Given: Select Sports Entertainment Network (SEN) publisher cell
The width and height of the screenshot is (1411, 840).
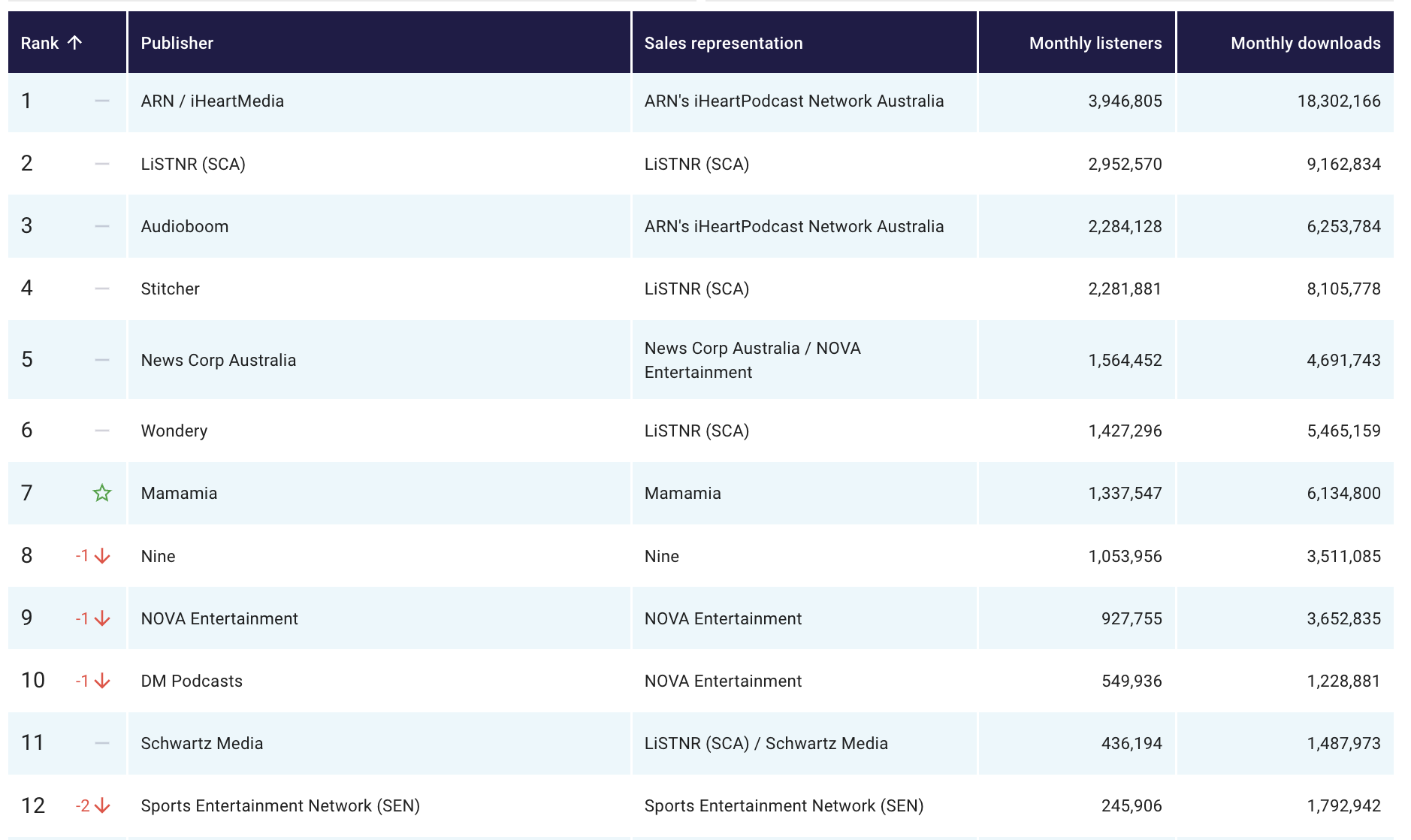Looking at the screenshot, I should tap(280, 805).
